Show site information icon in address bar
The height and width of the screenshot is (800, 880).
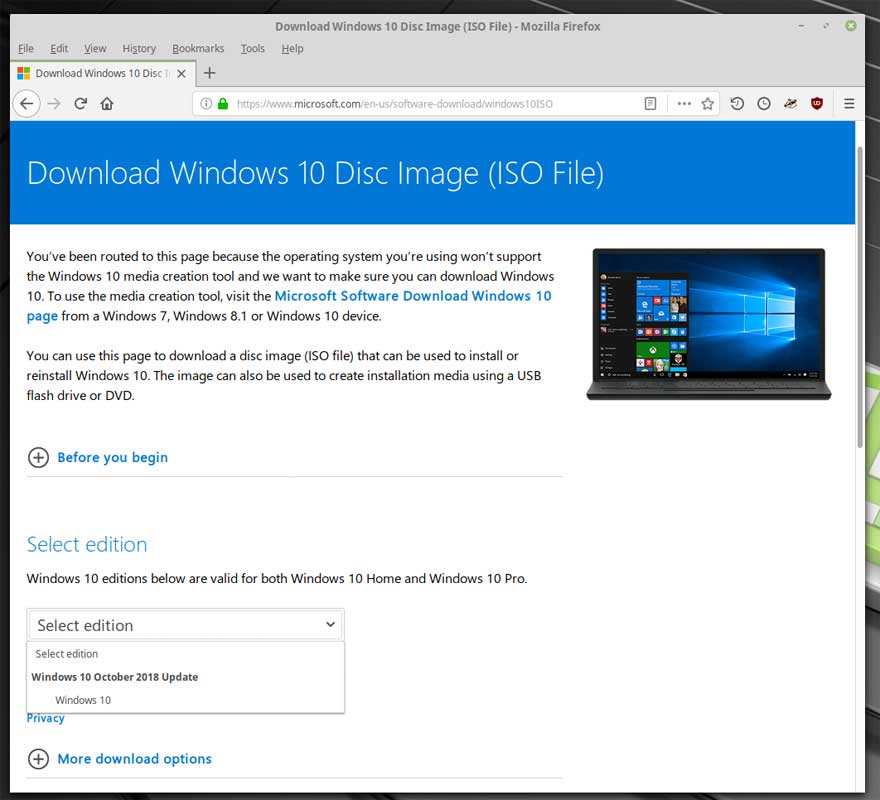206,103
